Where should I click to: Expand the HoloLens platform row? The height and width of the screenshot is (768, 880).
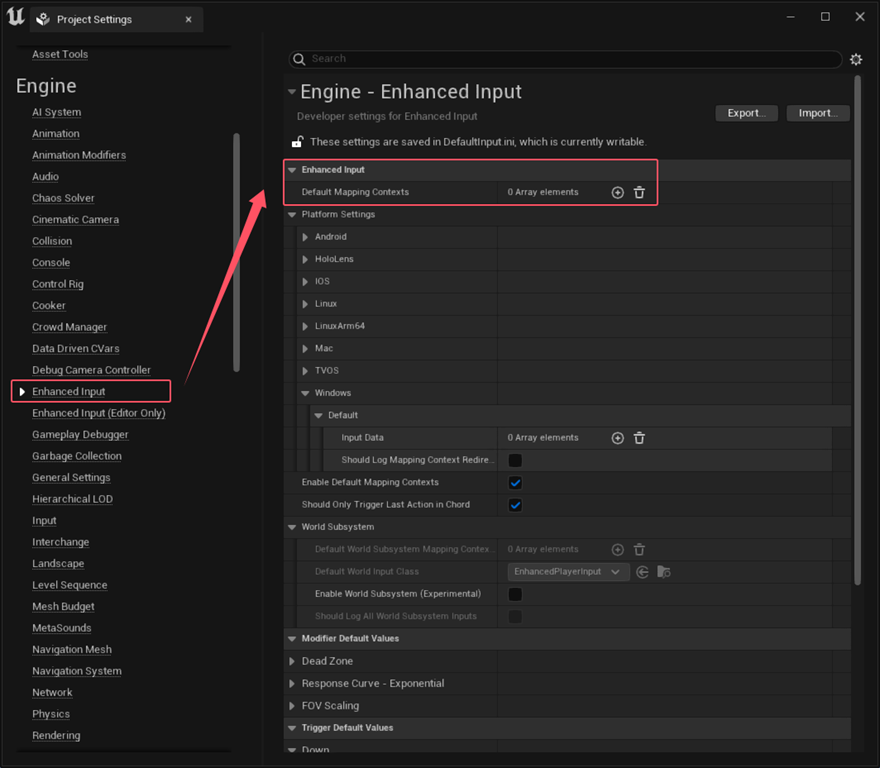305,259
